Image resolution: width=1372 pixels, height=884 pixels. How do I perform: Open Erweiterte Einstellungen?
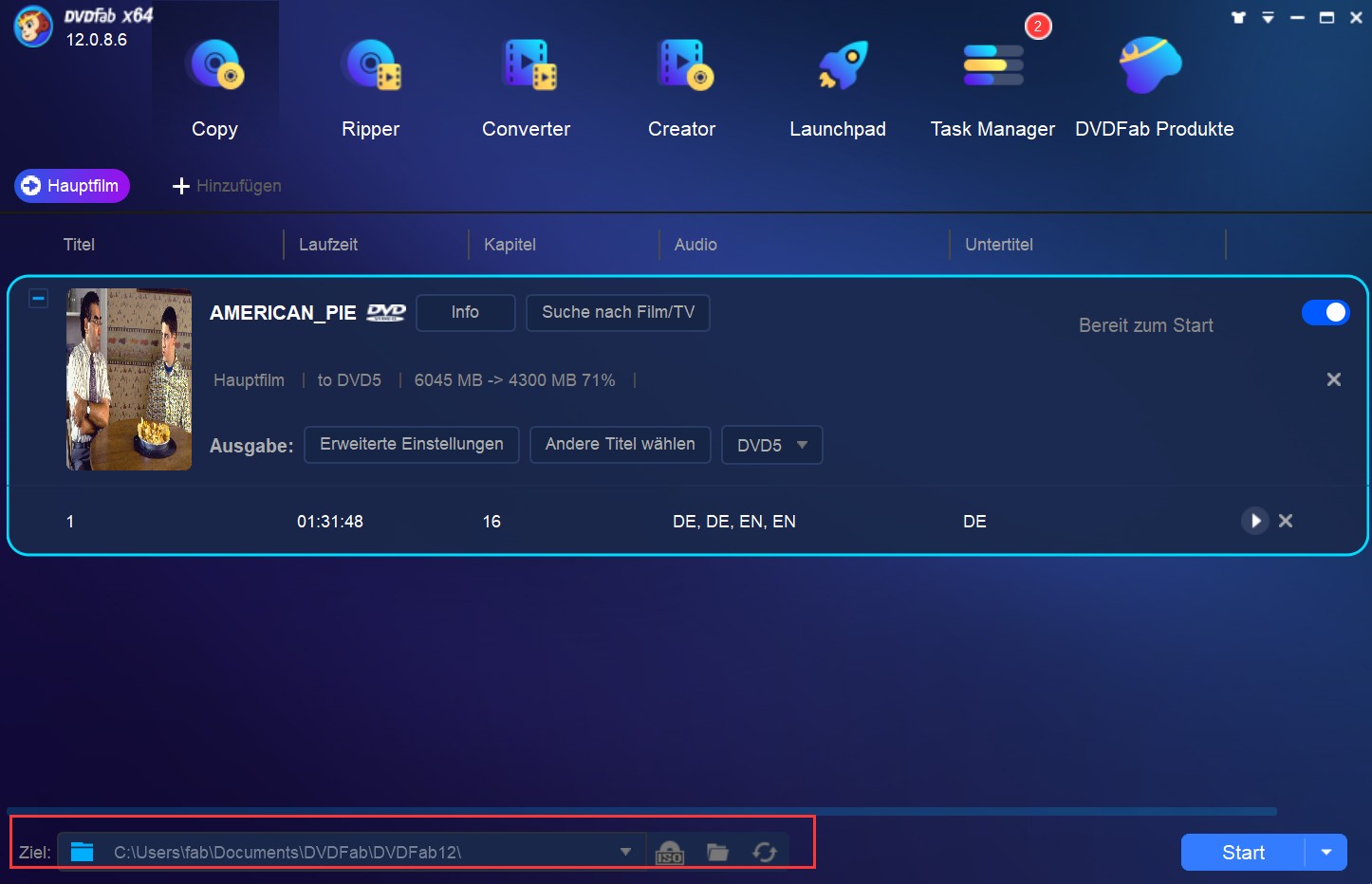point(412,445)
